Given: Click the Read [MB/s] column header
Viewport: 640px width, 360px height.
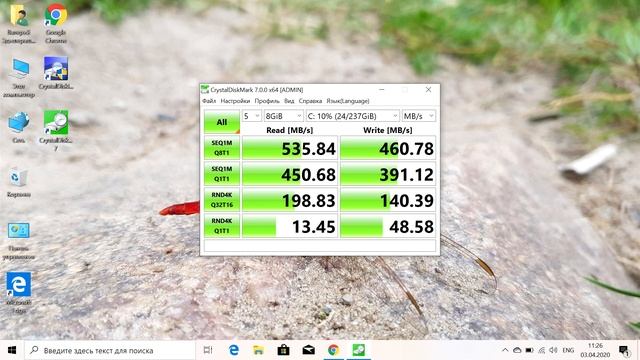Looking at the screenshot, I should [x=289, y=130].
